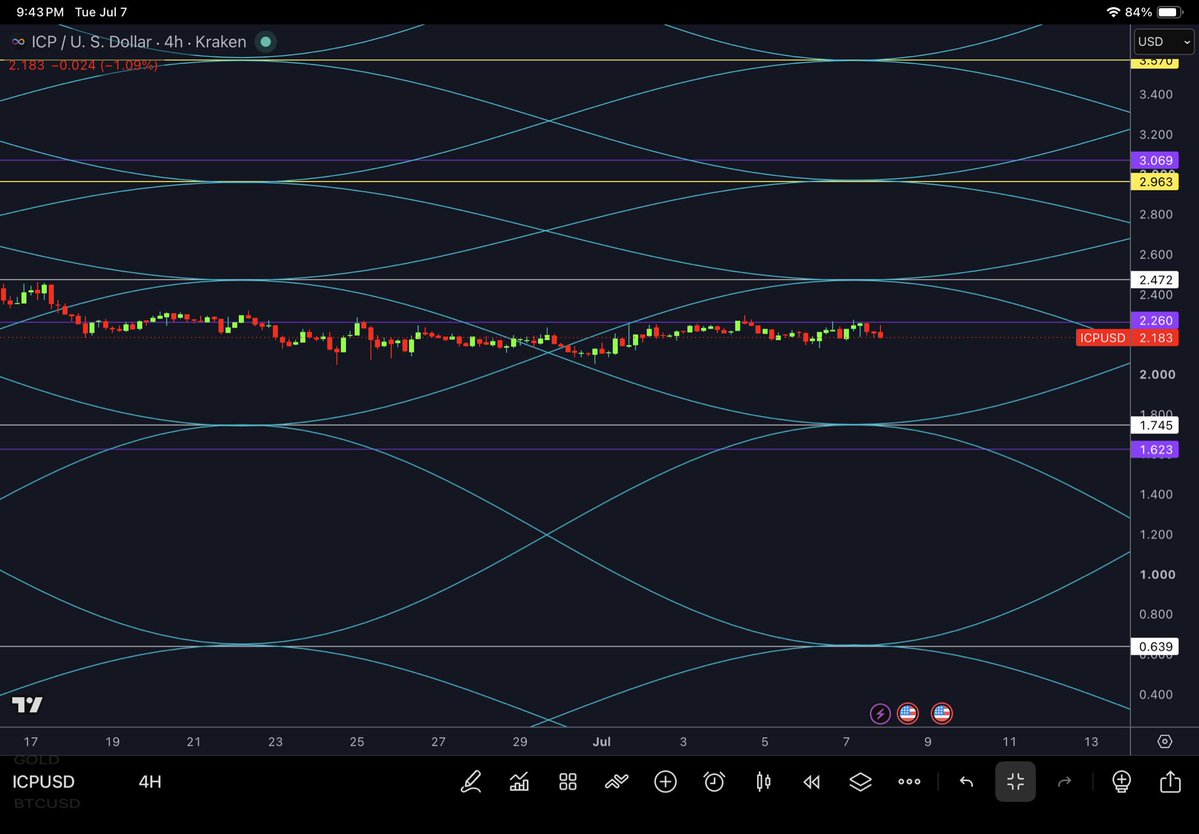Viewport: 1199px width, 834px height.
Task: Select the 1.745 white price label
Action: tap(1155, 425)
